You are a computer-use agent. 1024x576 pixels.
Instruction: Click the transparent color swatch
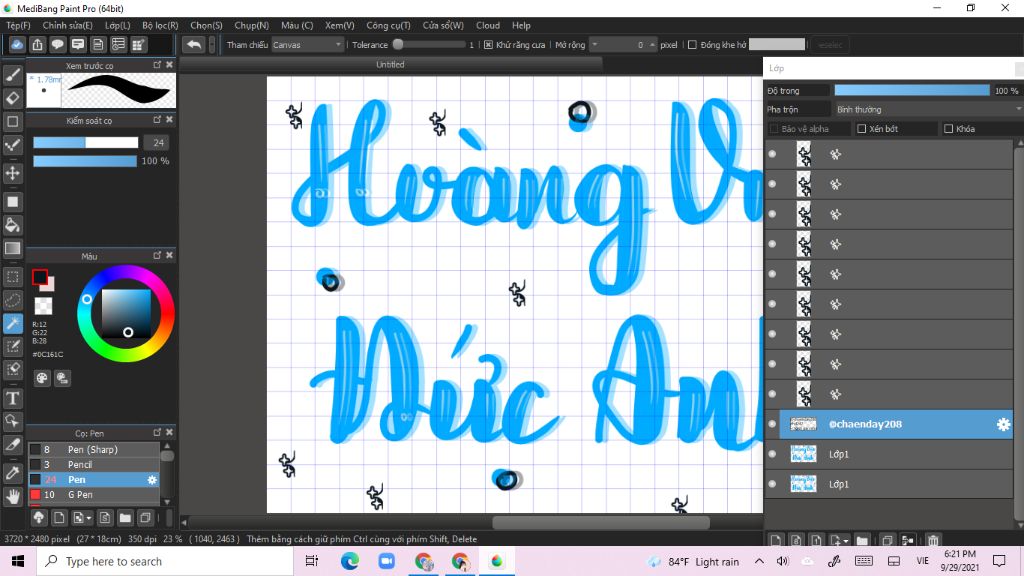click(x=43, y=306)
